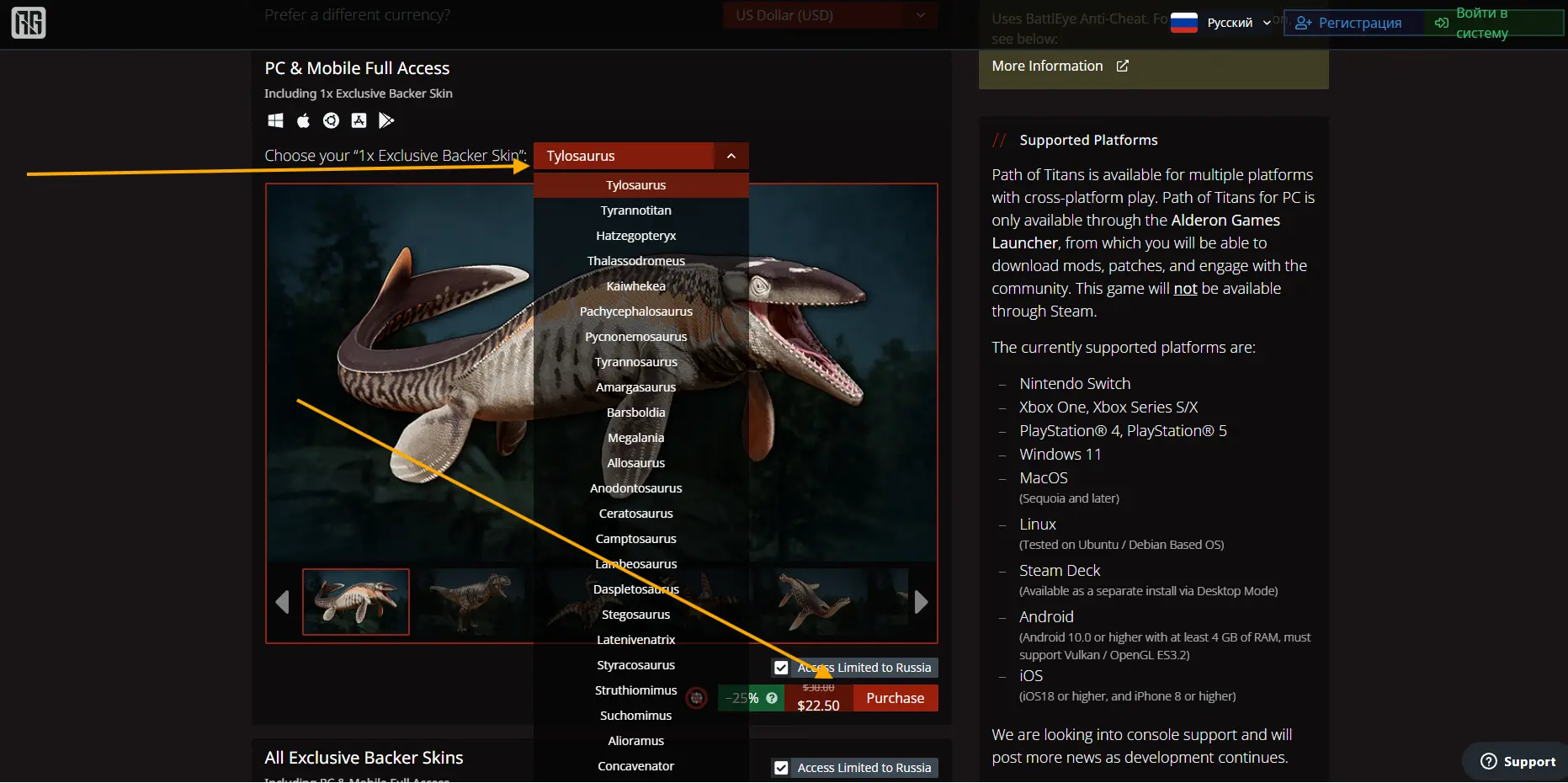
Task: Collapse the Exclusive Backer Skin dropdown
Action: 731,156
